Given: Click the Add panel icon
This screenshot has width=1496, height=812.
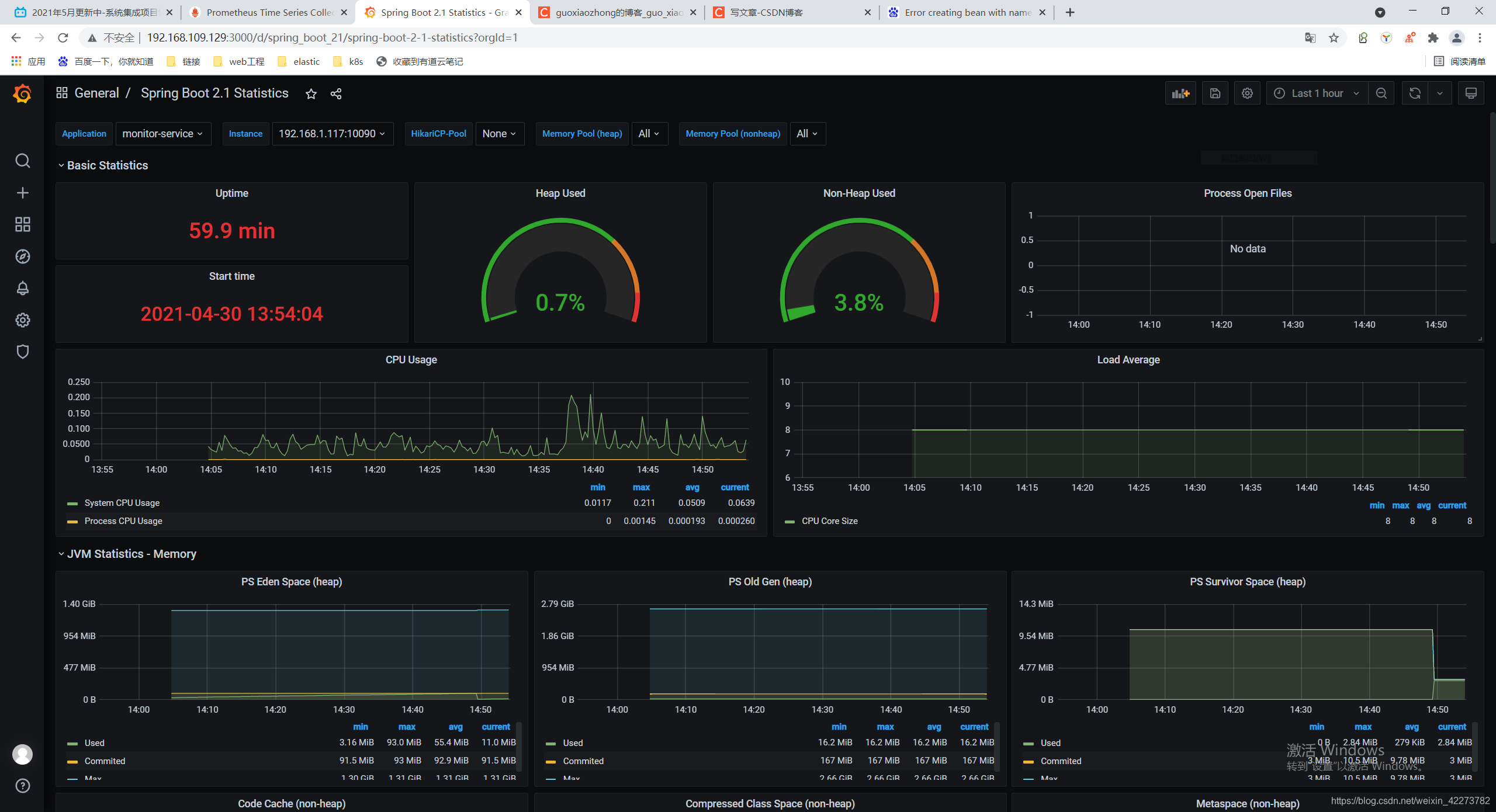Looking at the screenshot, I should (1180, 93).
